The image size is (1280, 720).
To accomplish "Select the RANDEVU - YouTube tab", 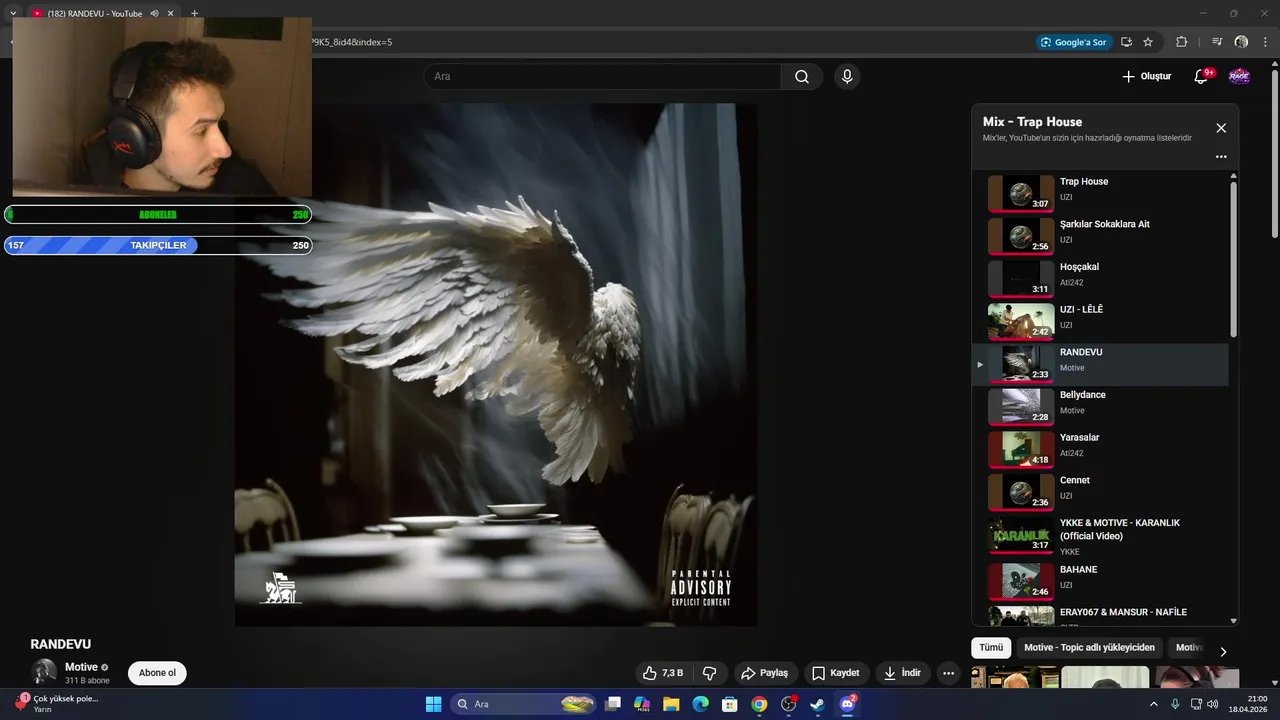I will pos(95,14).
